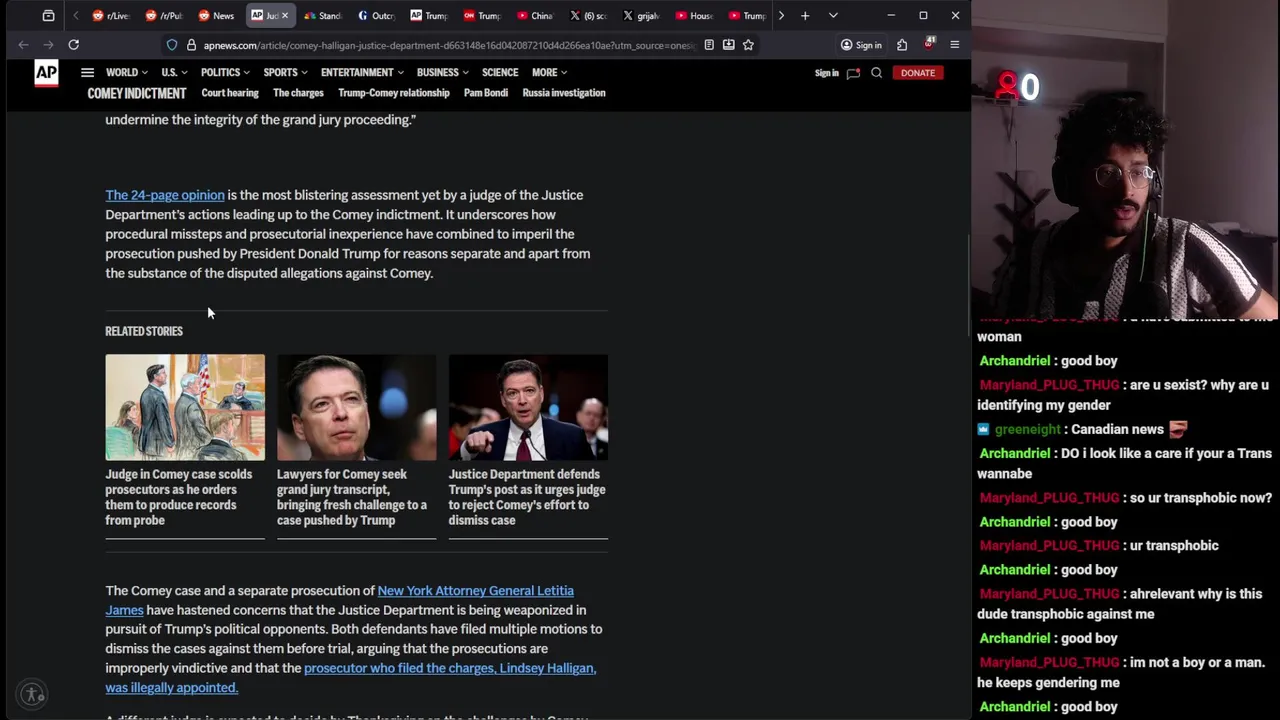Save the page to Pocket icon
This screenshot has height=720, width=1280.
point(728,45)
